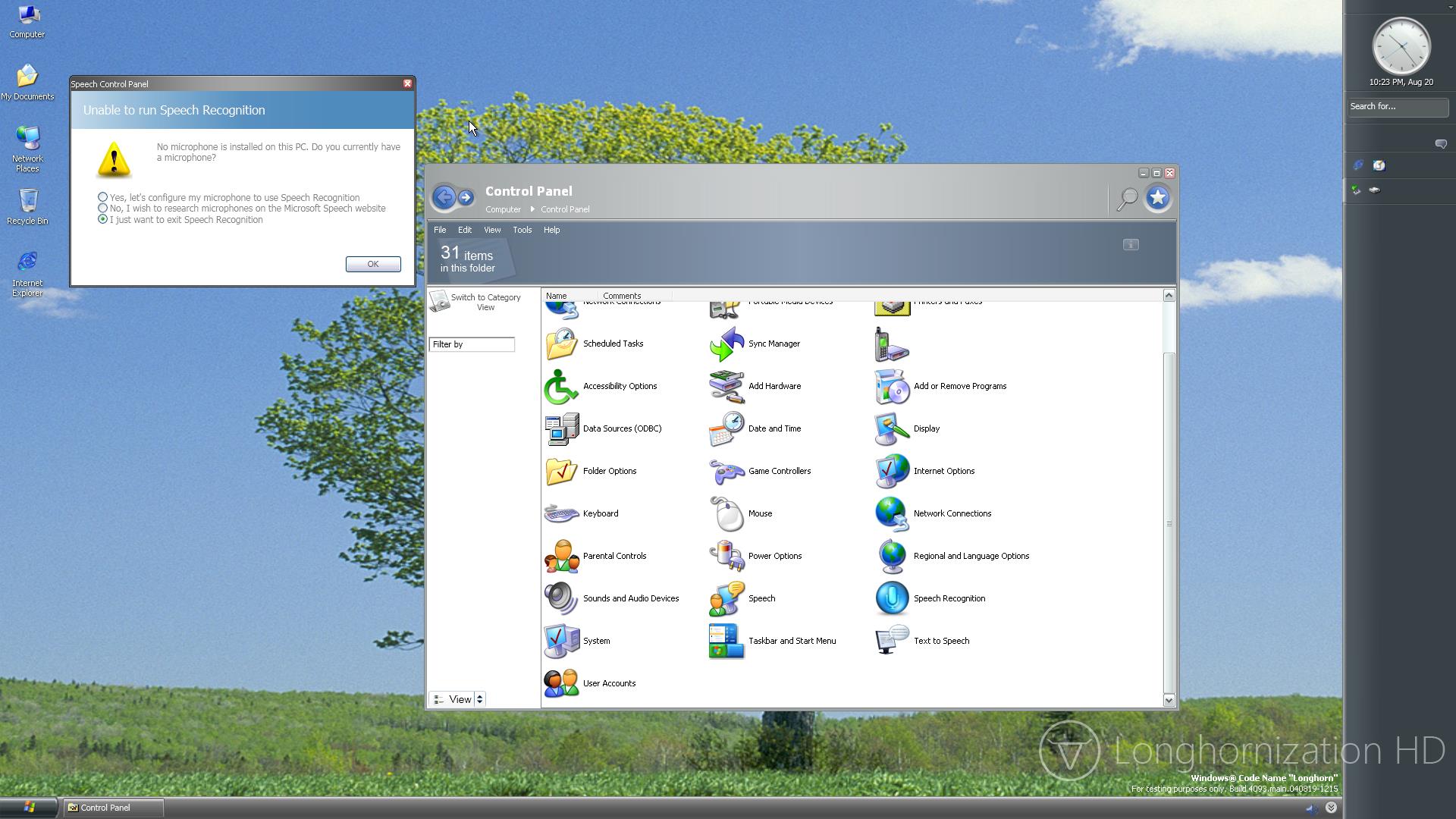The height and width of the screenshot is (819, 1456).
Task: Click the Favorites star icon
Action: click(x=1157, y=198)
